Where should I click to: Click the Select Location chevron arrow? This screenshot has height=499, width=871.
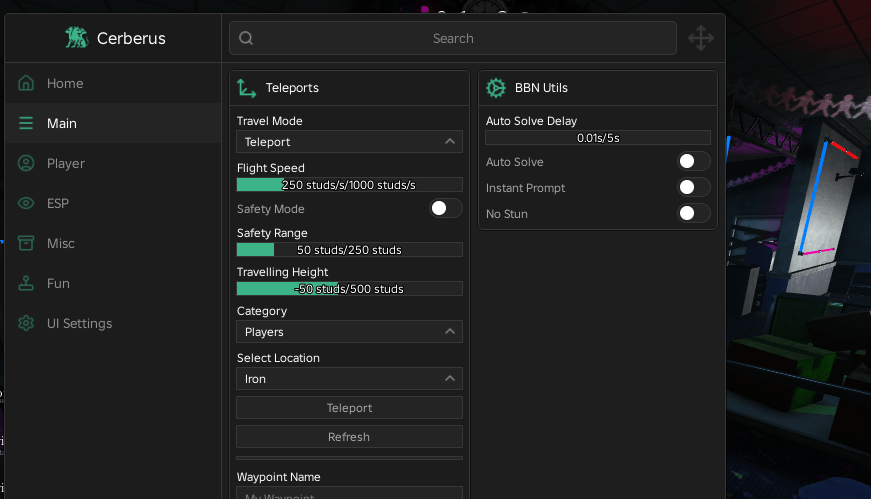coord(450,379)
